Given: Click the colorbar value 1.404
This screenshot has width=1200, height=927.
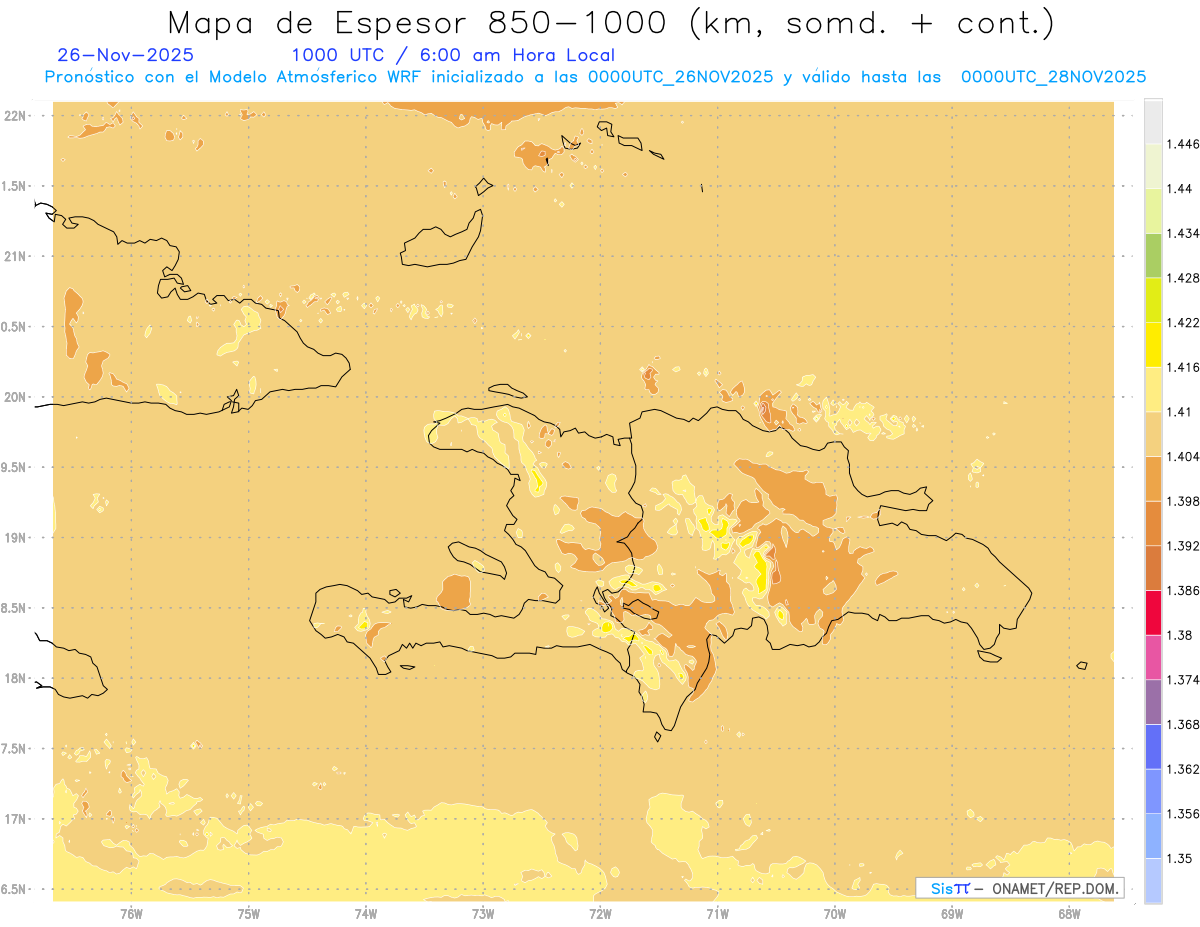Looking at the screenshot, I should click(1185, 456).
